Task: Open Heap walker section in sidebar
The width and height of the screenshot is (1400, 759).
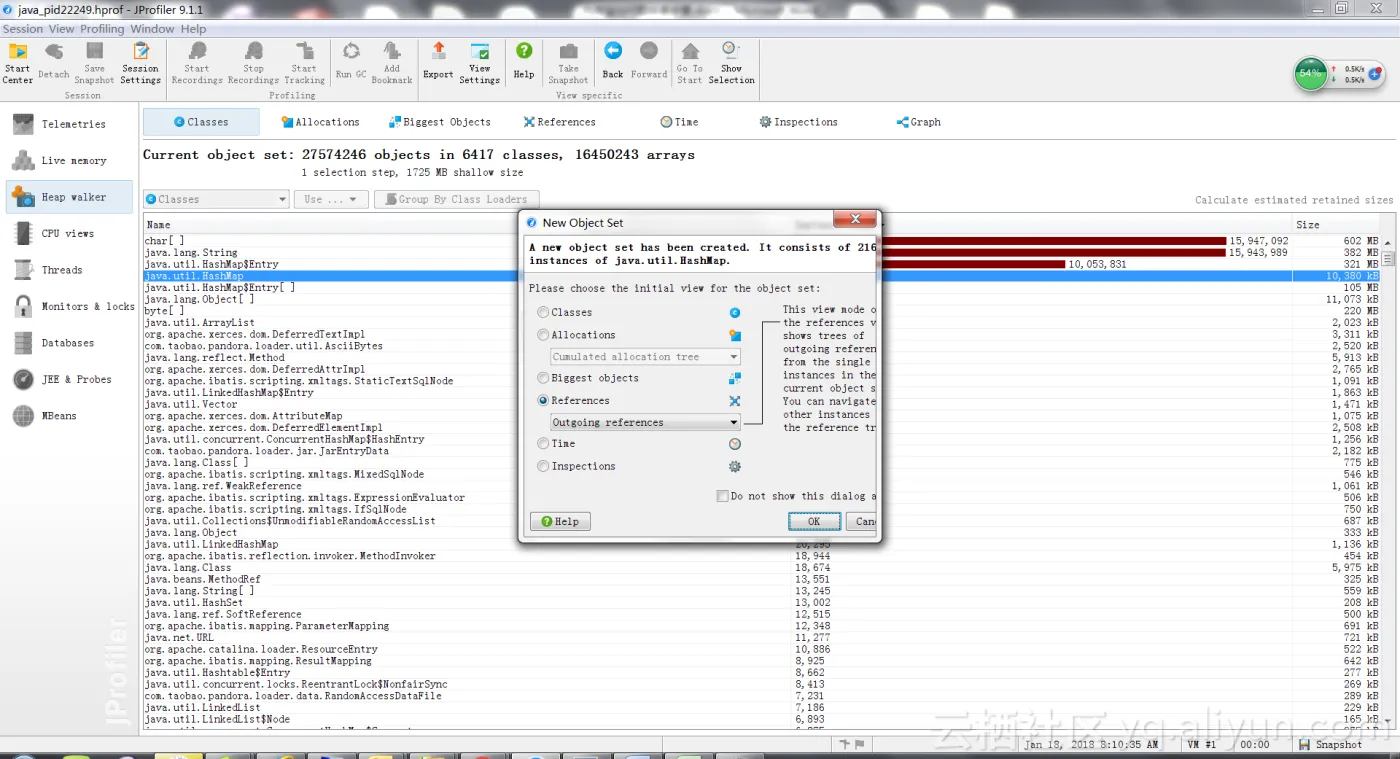Action: pyautogui.click(x=69, y=197)
